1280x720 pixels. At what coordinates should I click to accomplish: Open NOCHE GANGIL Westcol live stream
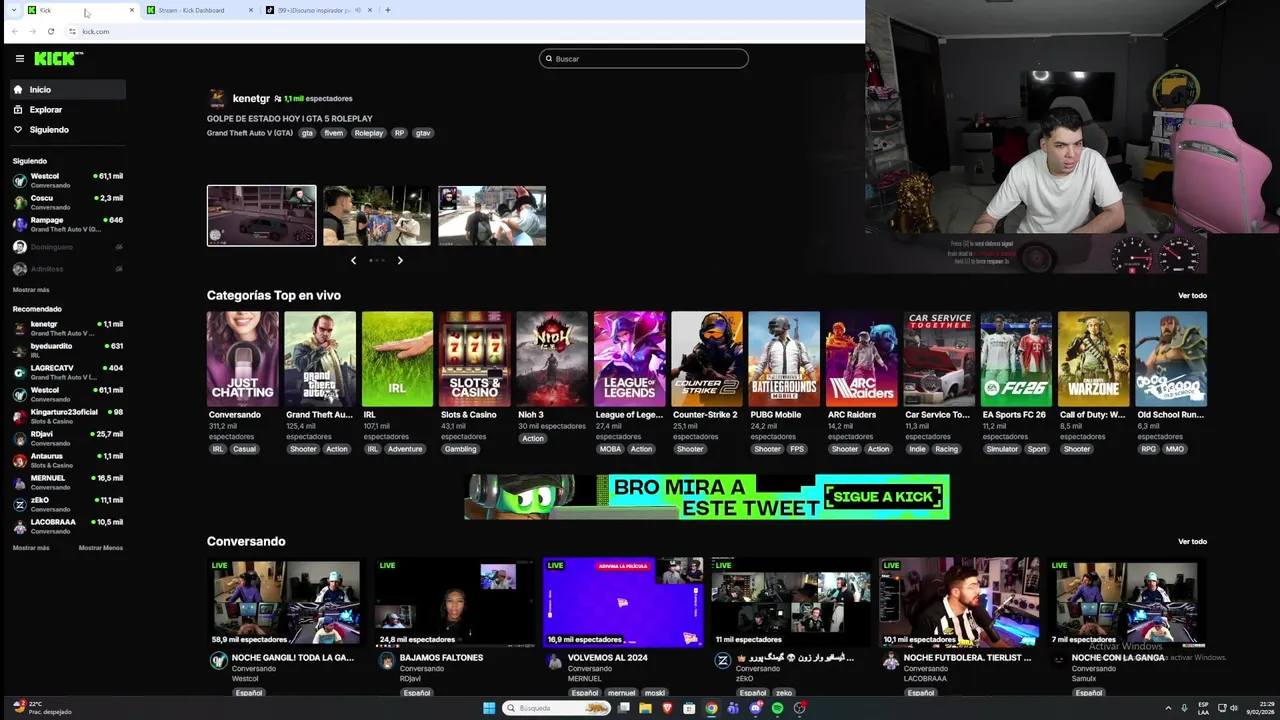coord(287,602)
